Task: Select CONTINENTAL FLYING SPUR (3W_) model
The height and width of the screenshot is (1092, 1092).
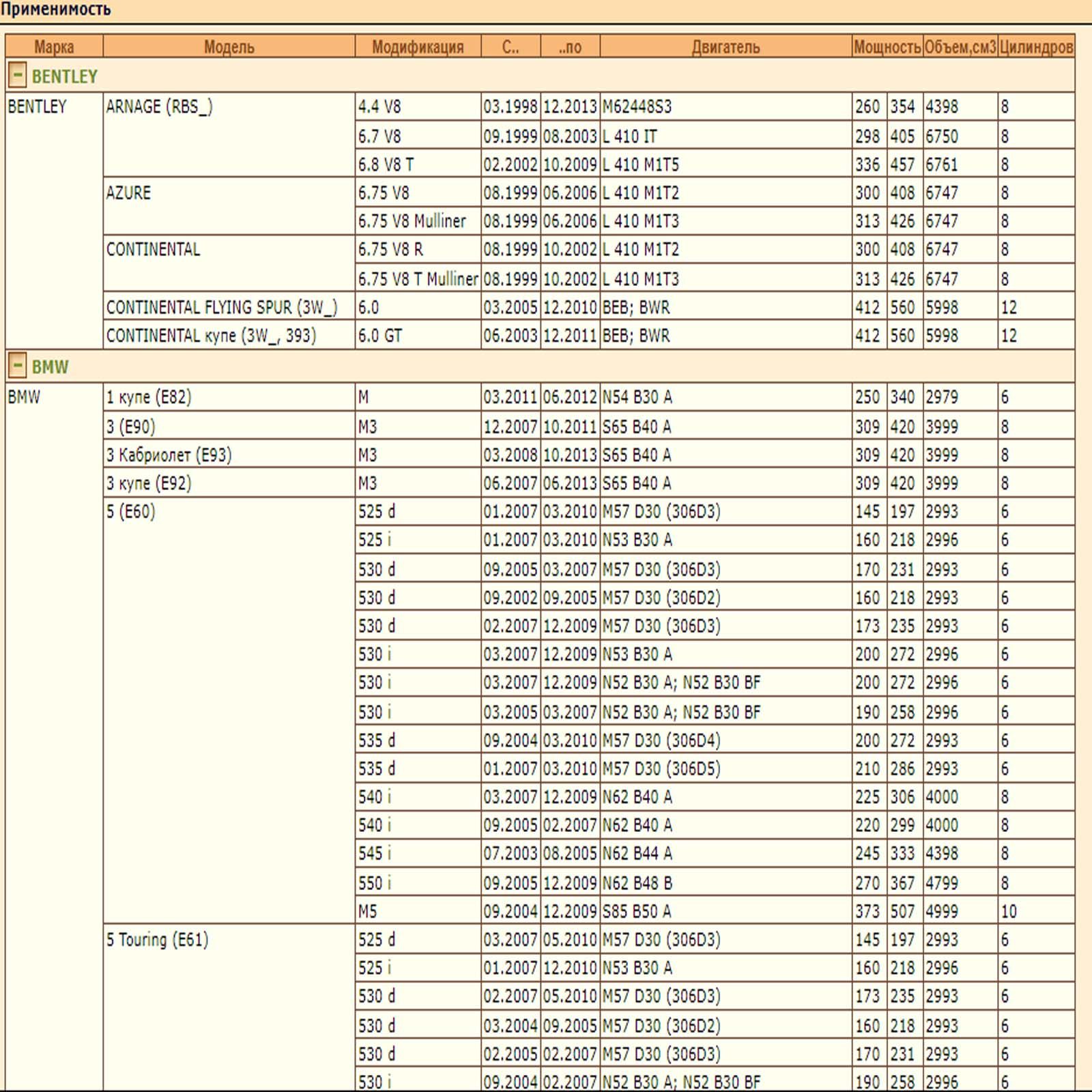Action: point(222,308)
